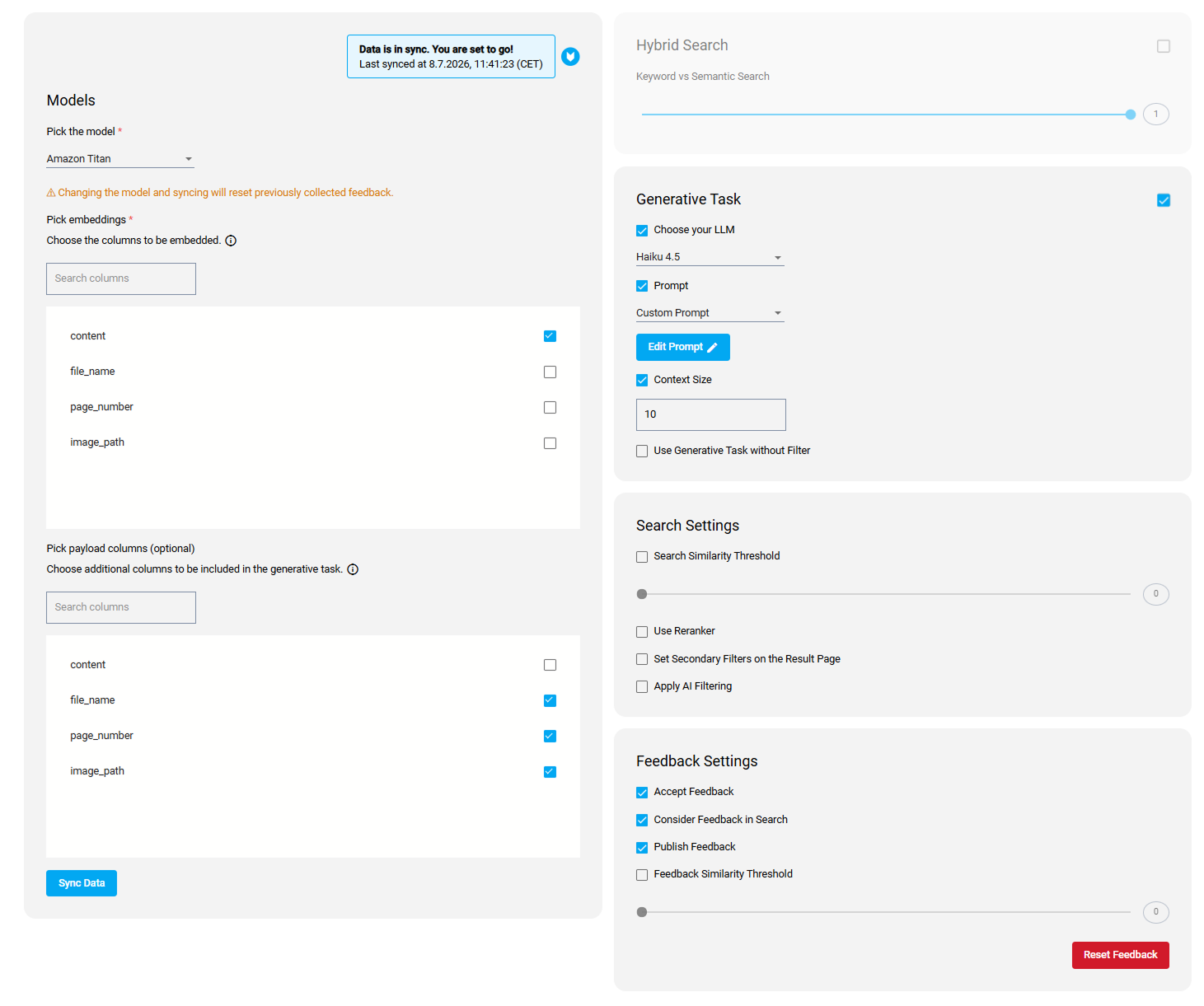Click the blue sync status shield icon
The width and height of the screenshot is (1204, 1006).
click(570, 56)
